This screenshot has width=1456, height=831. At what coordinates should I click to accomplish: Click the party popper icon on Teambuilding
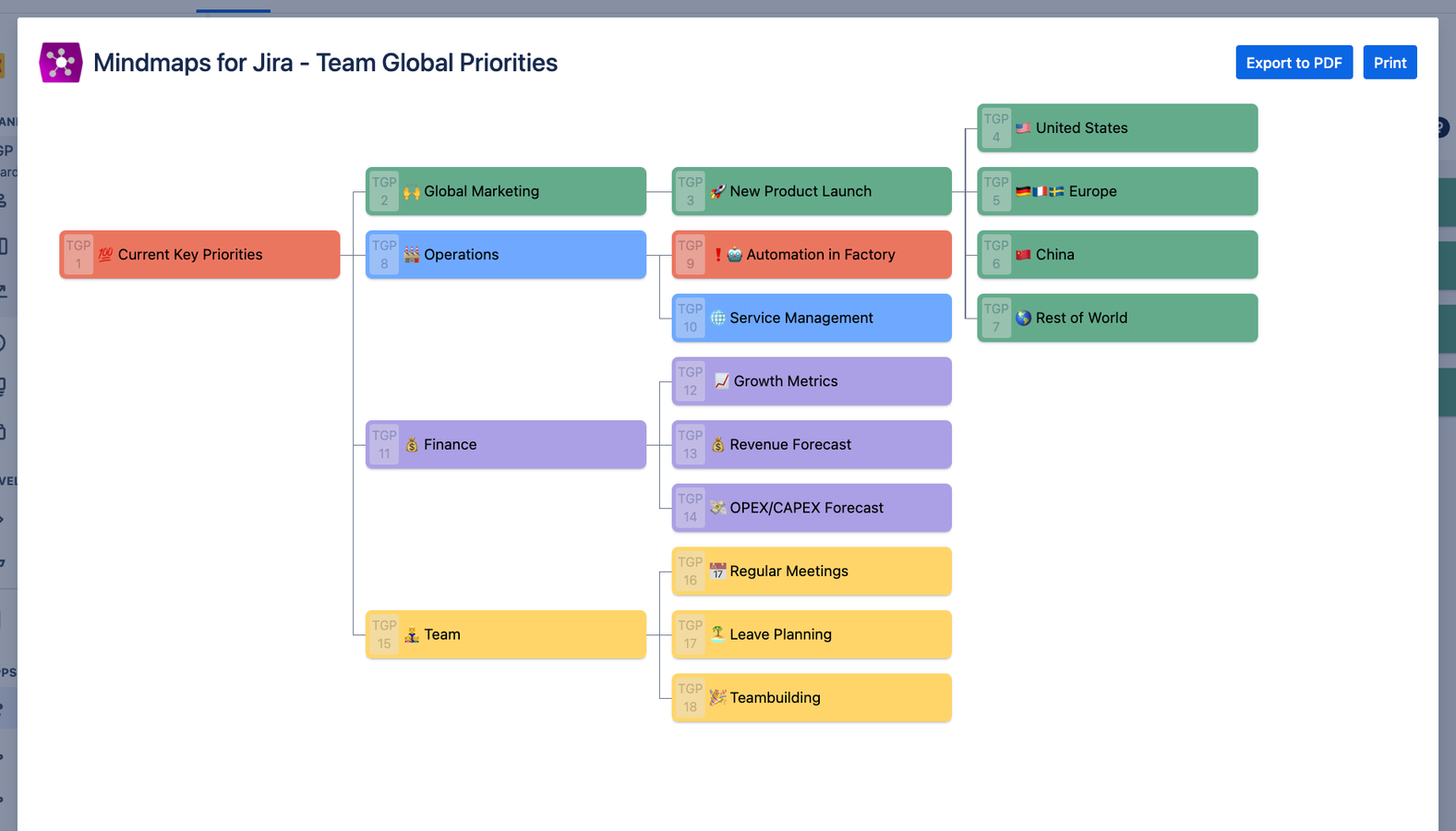pos(717,697)
